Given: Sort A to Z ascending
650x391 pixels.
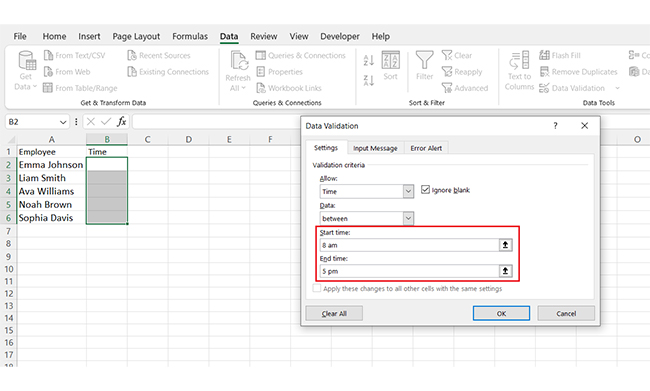Looking at the screenshot, I should (369, 60).
